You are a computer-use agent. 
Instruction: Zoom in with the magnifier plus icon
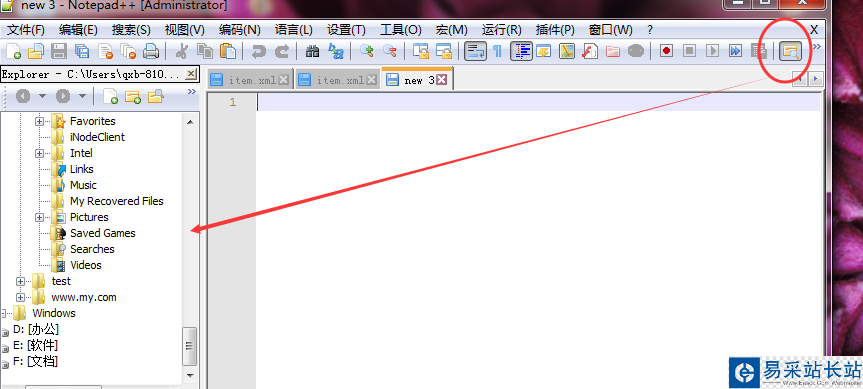367,51
